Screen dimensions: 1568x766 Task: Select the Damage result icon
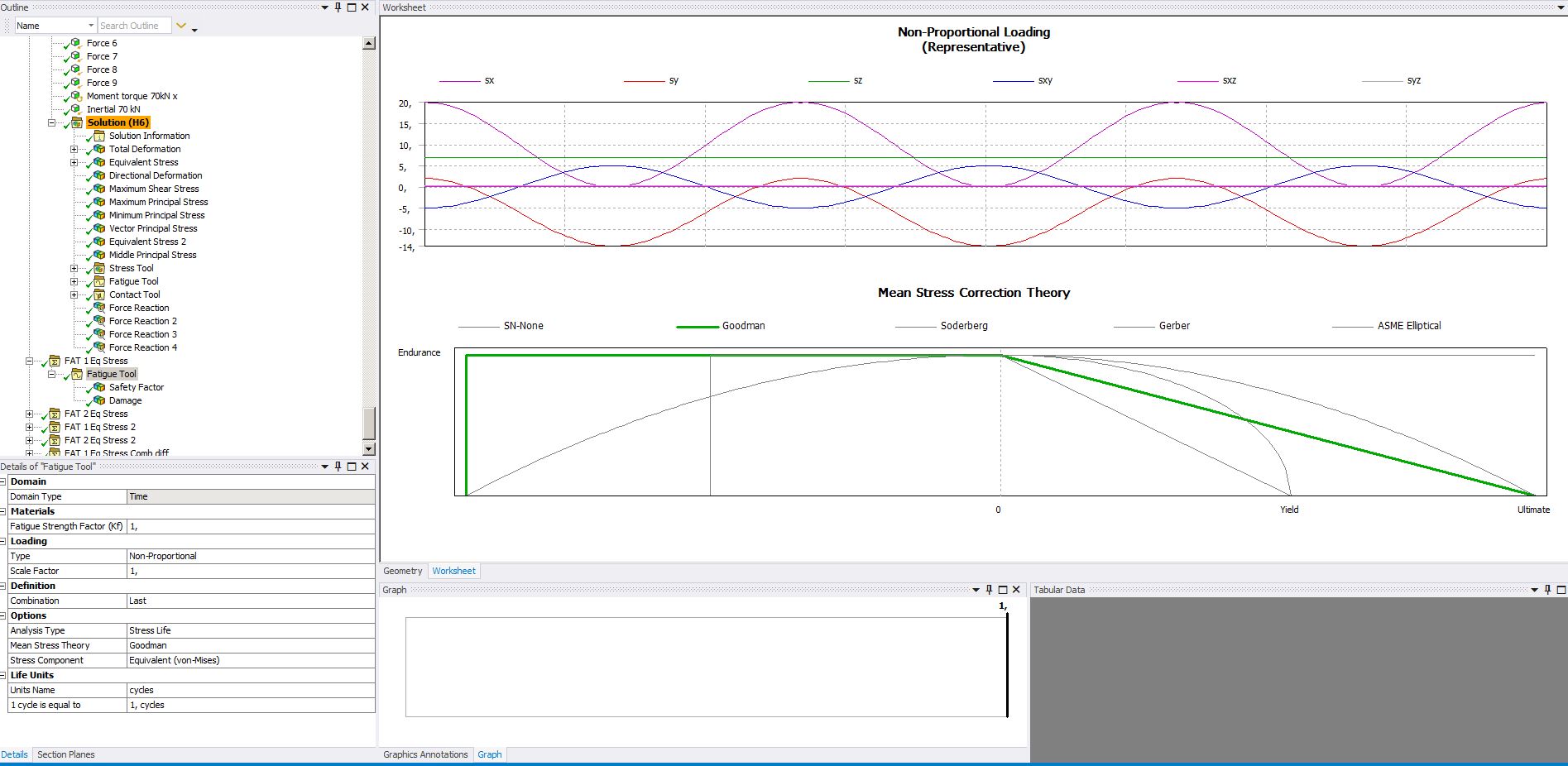tap(99, 400)
